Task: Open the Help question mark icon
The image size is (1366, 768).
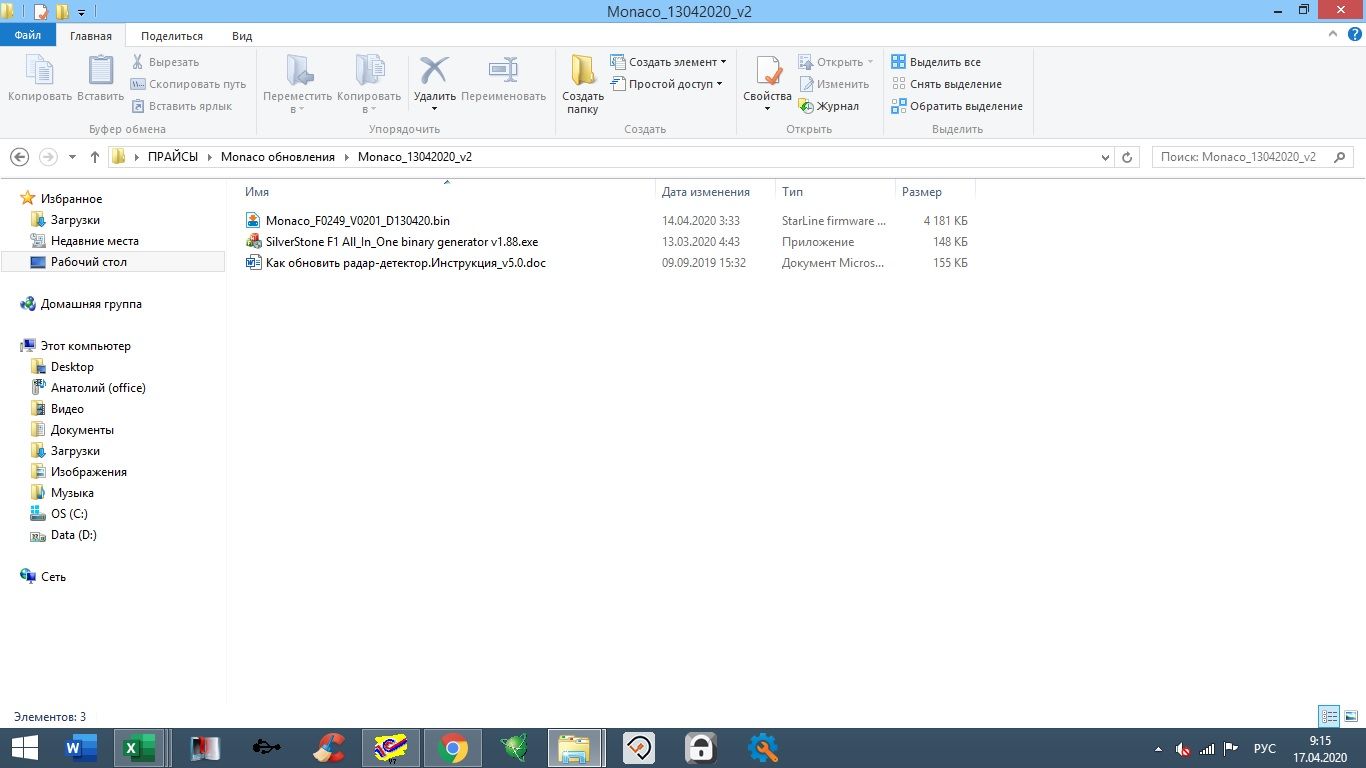Action: pos(1352,35)
